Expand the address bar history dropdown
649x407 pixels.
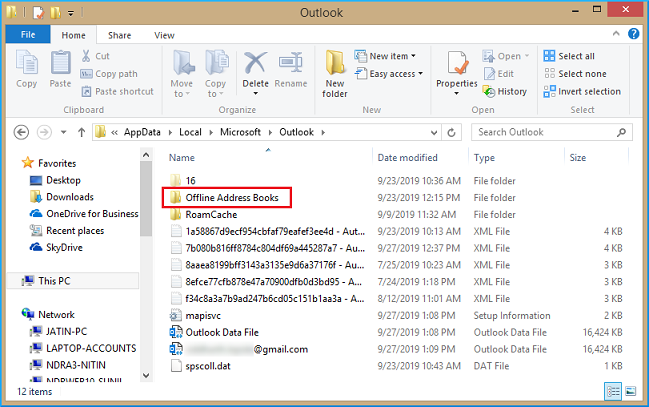434,132
